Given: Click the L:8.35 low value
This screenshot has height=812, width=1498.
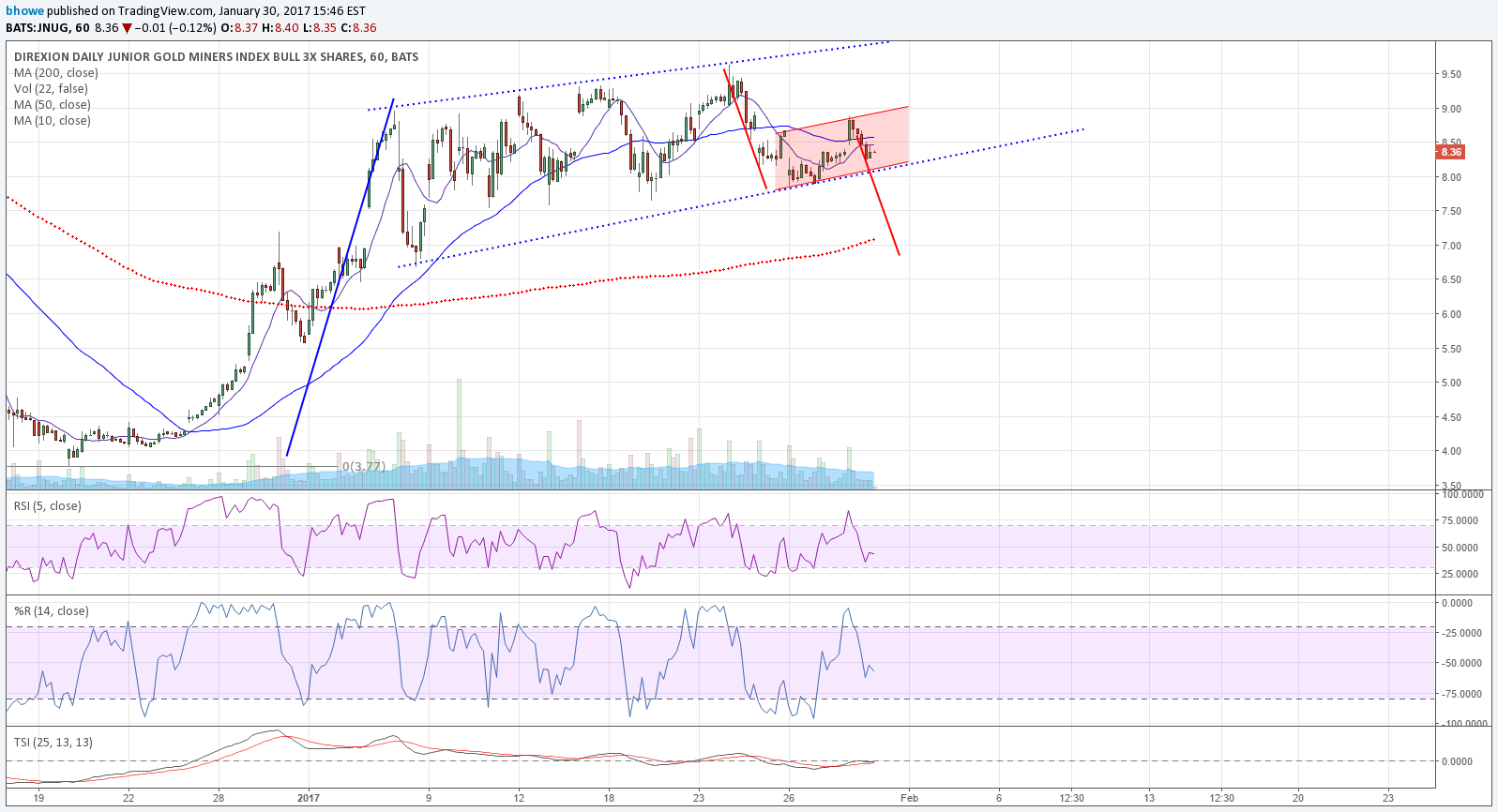Looking at the screenshot, I should 319,28.
